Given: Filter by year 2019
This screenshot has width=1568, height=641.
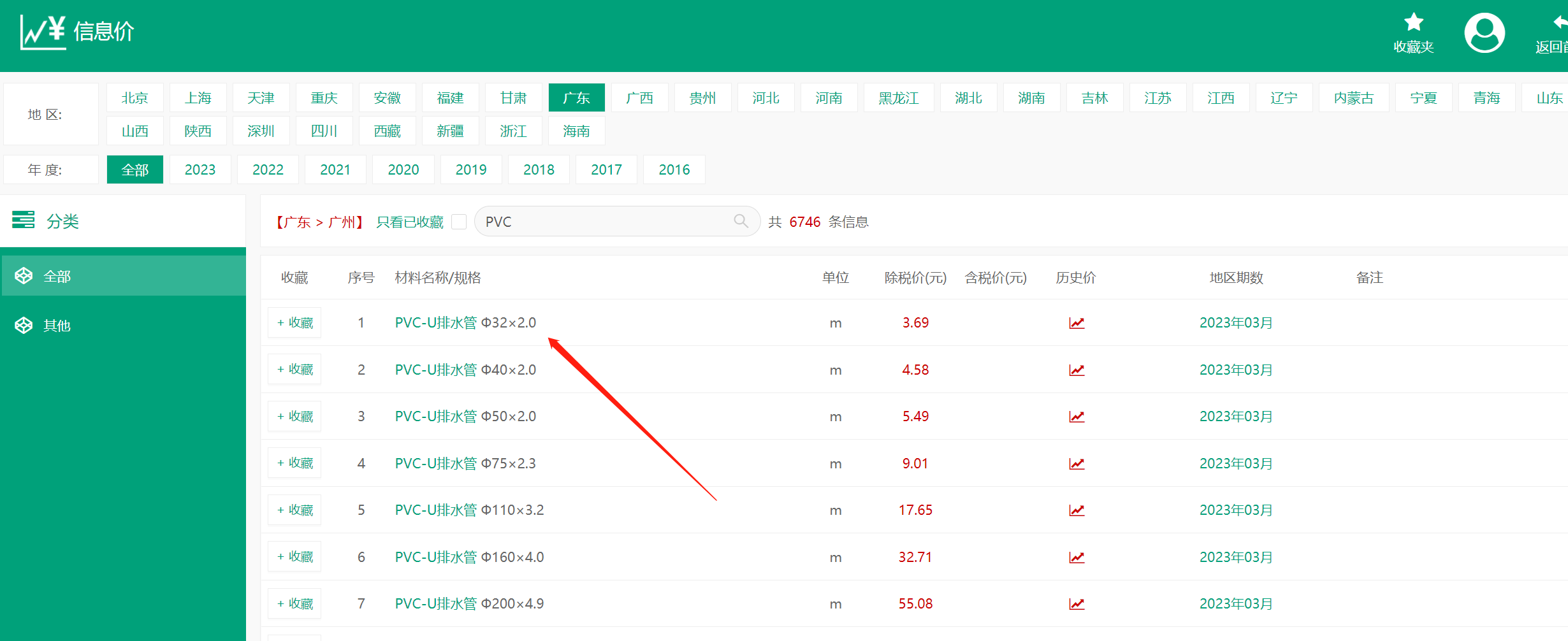Looking at the screenshot, I should pyautogui.click(x=471, y=169).
